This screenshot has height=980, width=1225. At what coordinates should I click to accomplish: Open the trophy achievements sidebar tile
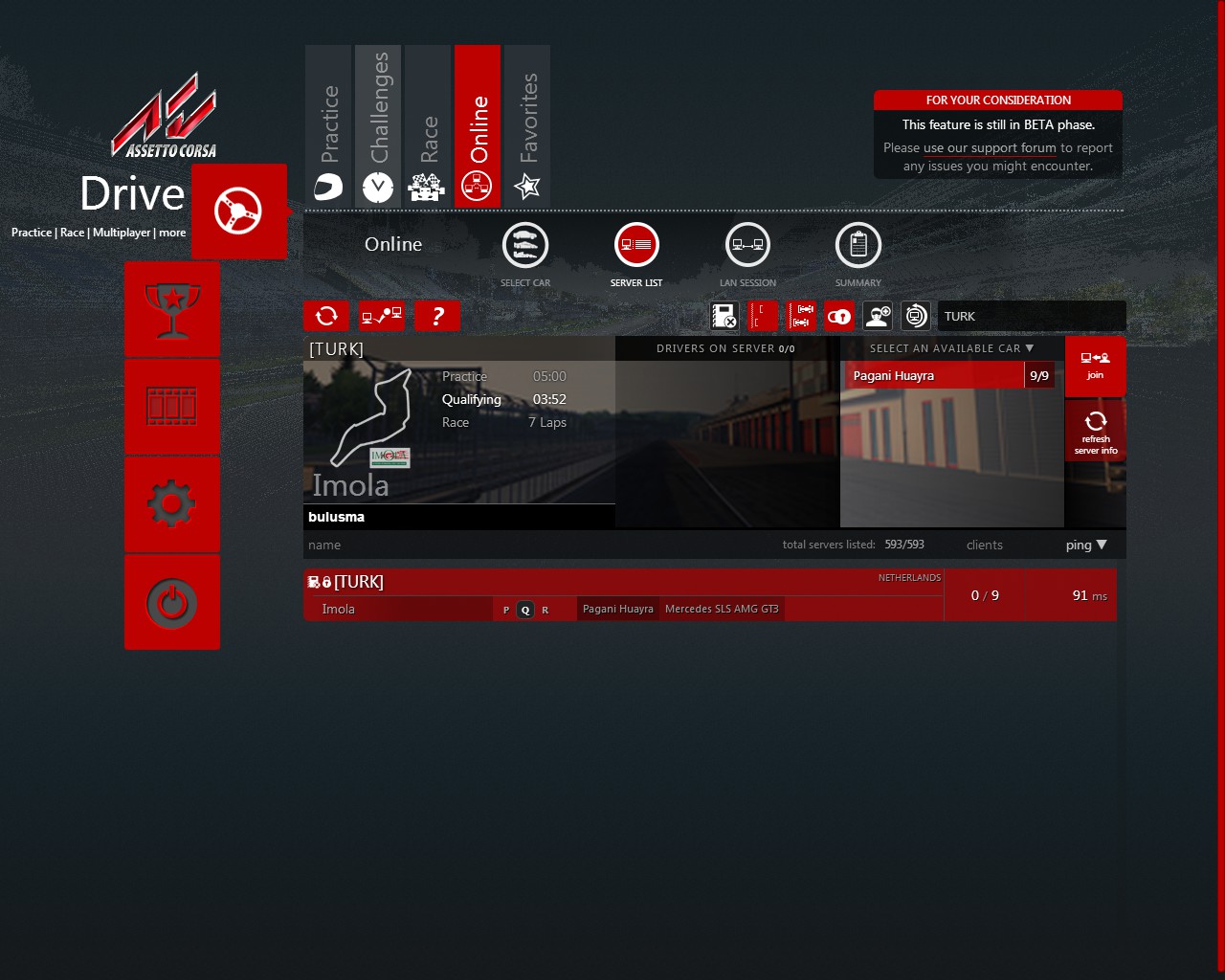click(x=172, y=309)
